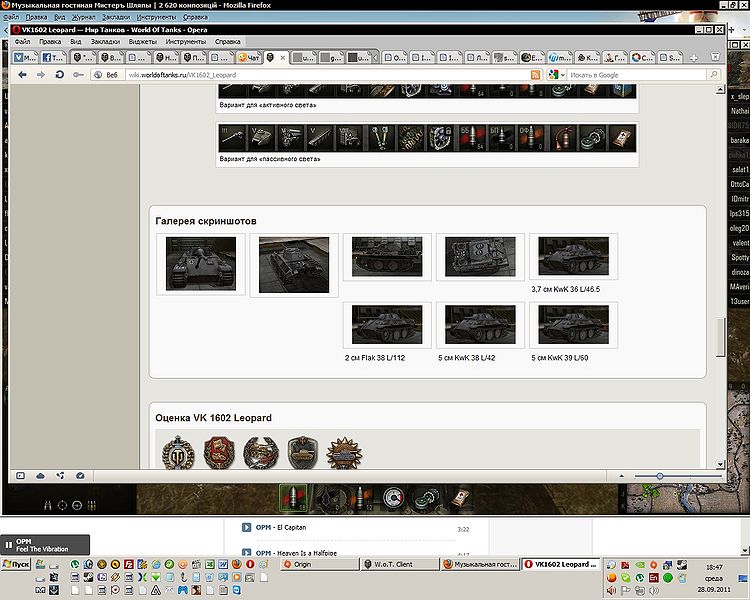Image resolution: width=750 pixels, height=600 pixels.
Task: Toggle Opera Turbo icon in status bar
Action: (80, 476)
